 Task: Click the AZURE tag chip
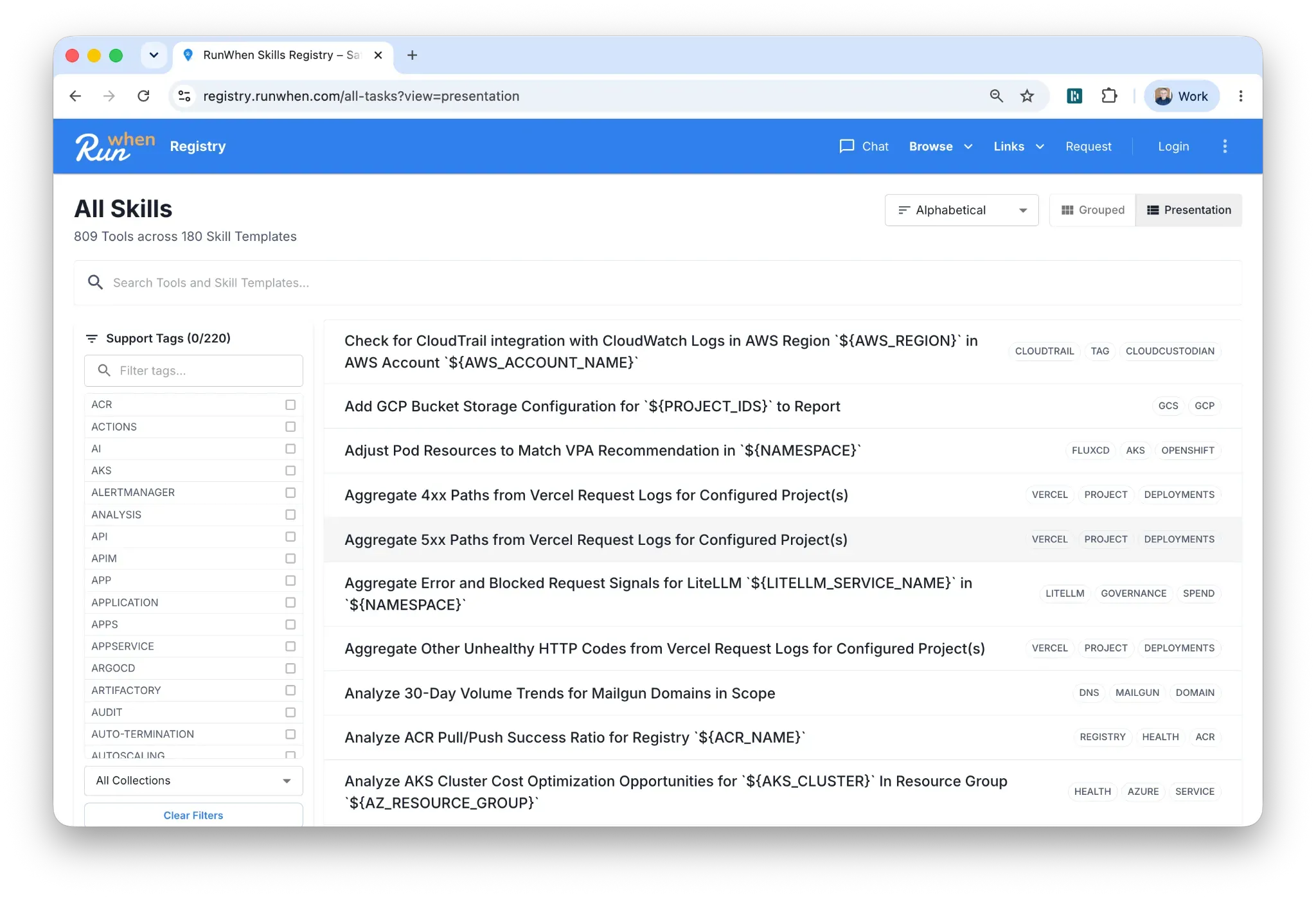click(1143, 792)
